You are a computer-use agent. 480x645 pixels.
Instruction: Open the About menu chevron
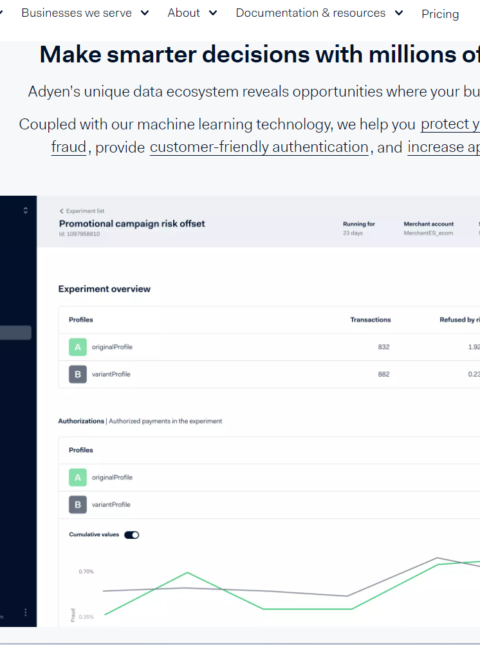click(x=213, y=13)
